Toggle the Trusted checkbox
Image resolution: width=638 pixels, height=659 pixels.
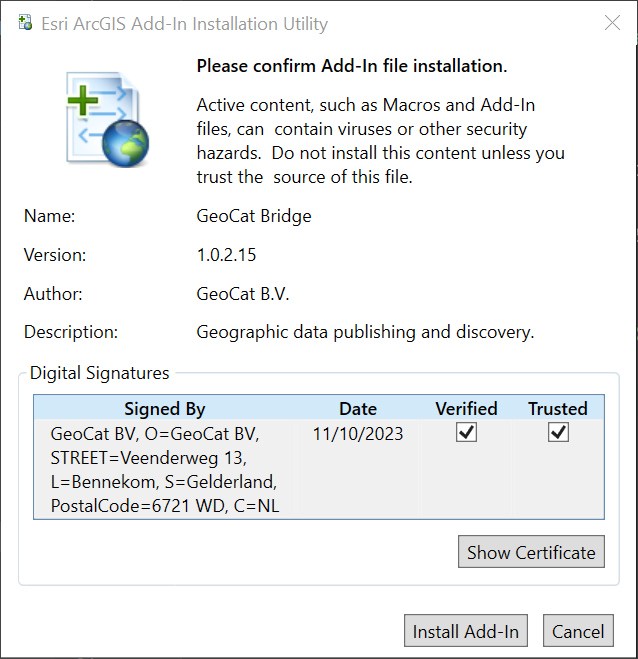coord(558,432)
